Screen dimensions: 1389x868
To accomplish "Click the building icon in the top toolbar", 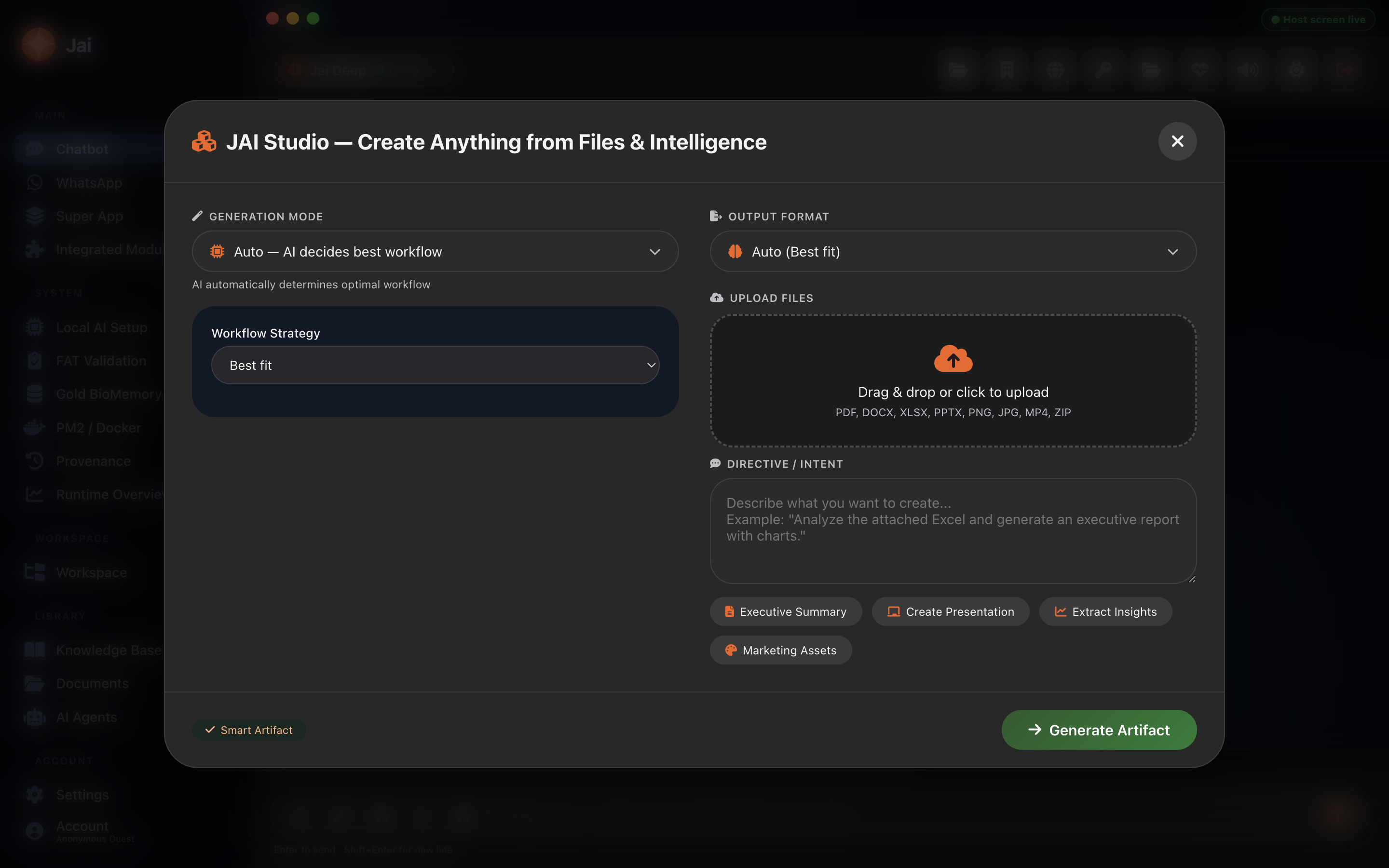I will pyautogui.click(x=1007, y=70).
